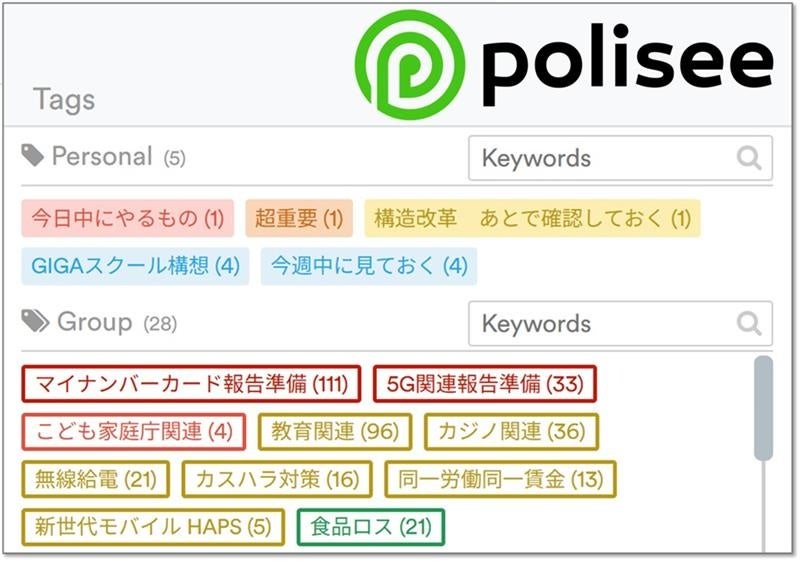Click the Group search magnifier icon
This screenshot has height=561, width=800.
pos(748,324)
